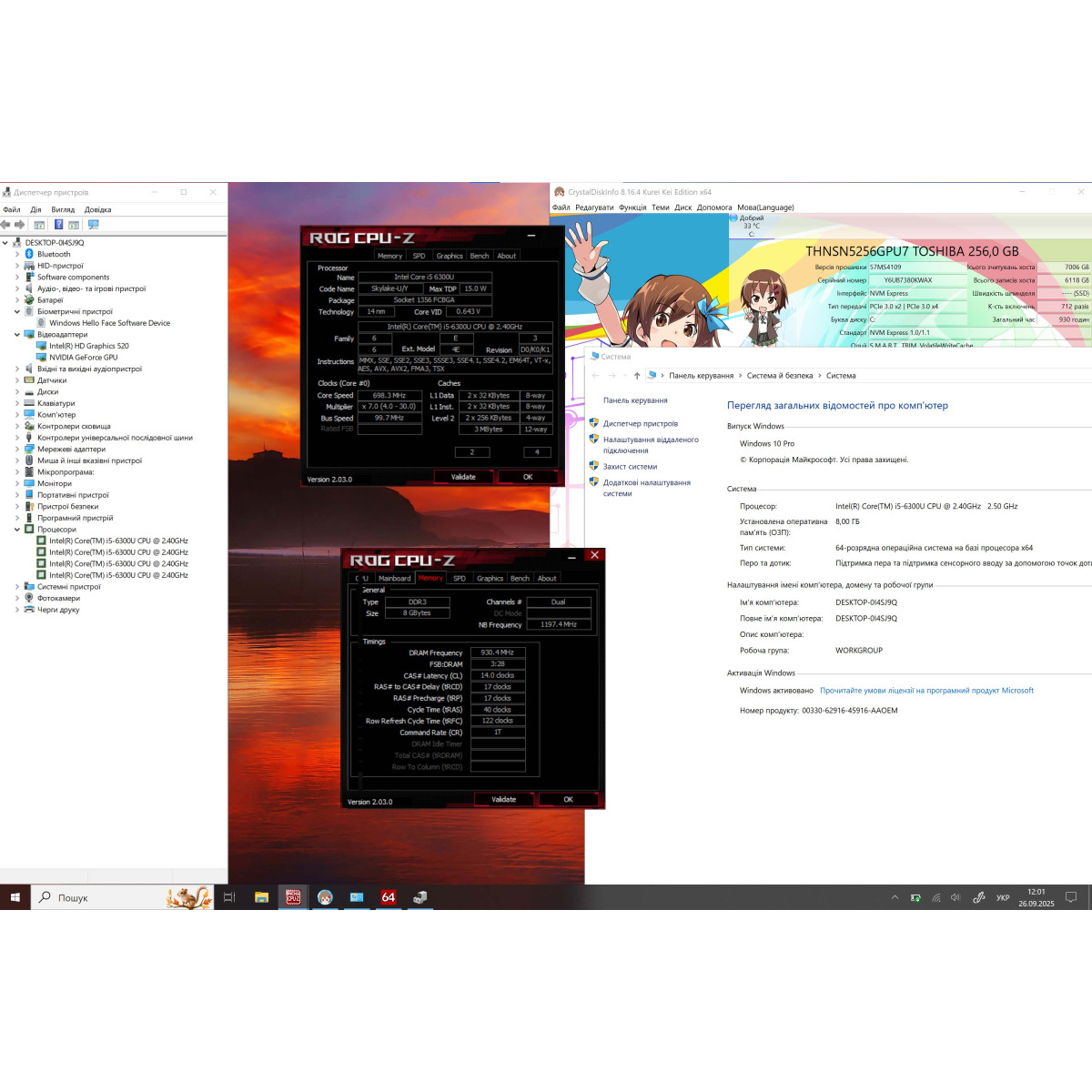Viewport: 1092px width, 1092px height.
Task: Expand the Диски category
Action: 17,392
